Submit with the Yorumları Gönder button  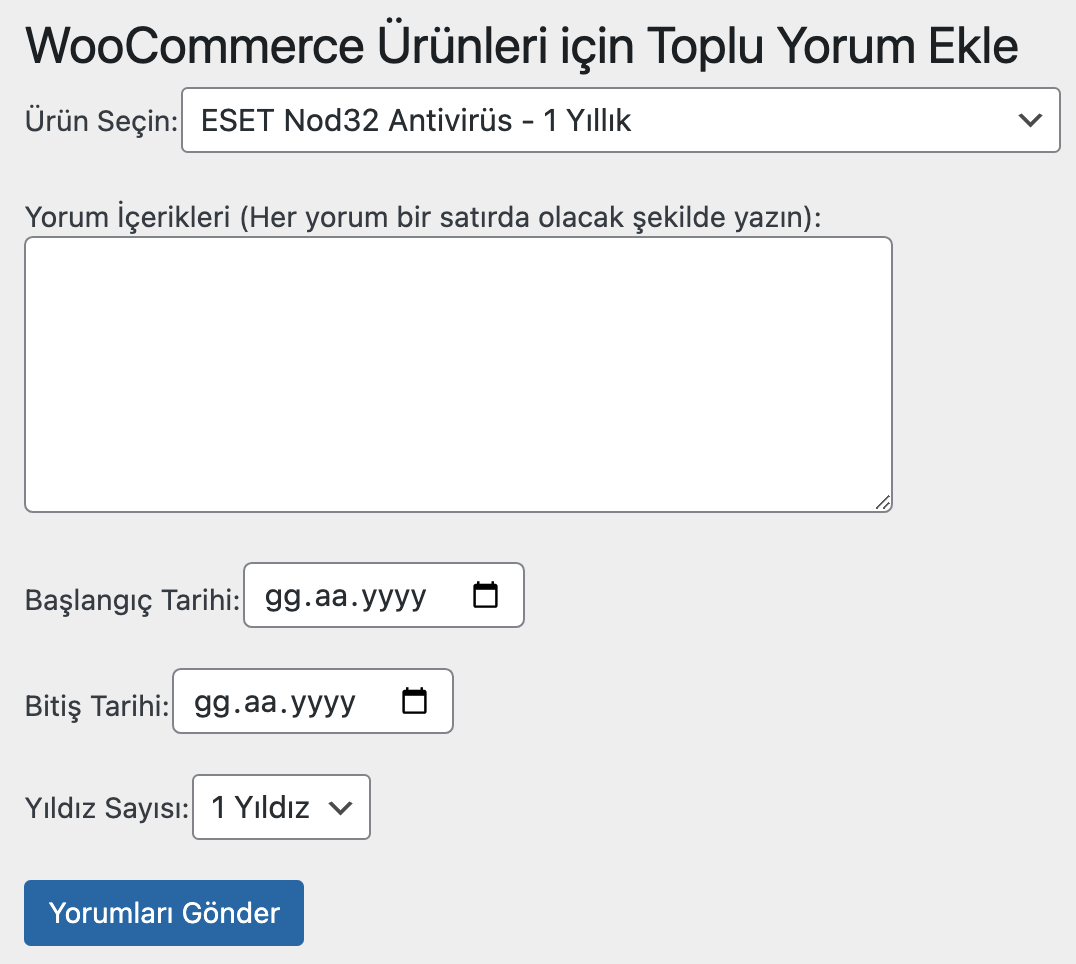[164, 913]
